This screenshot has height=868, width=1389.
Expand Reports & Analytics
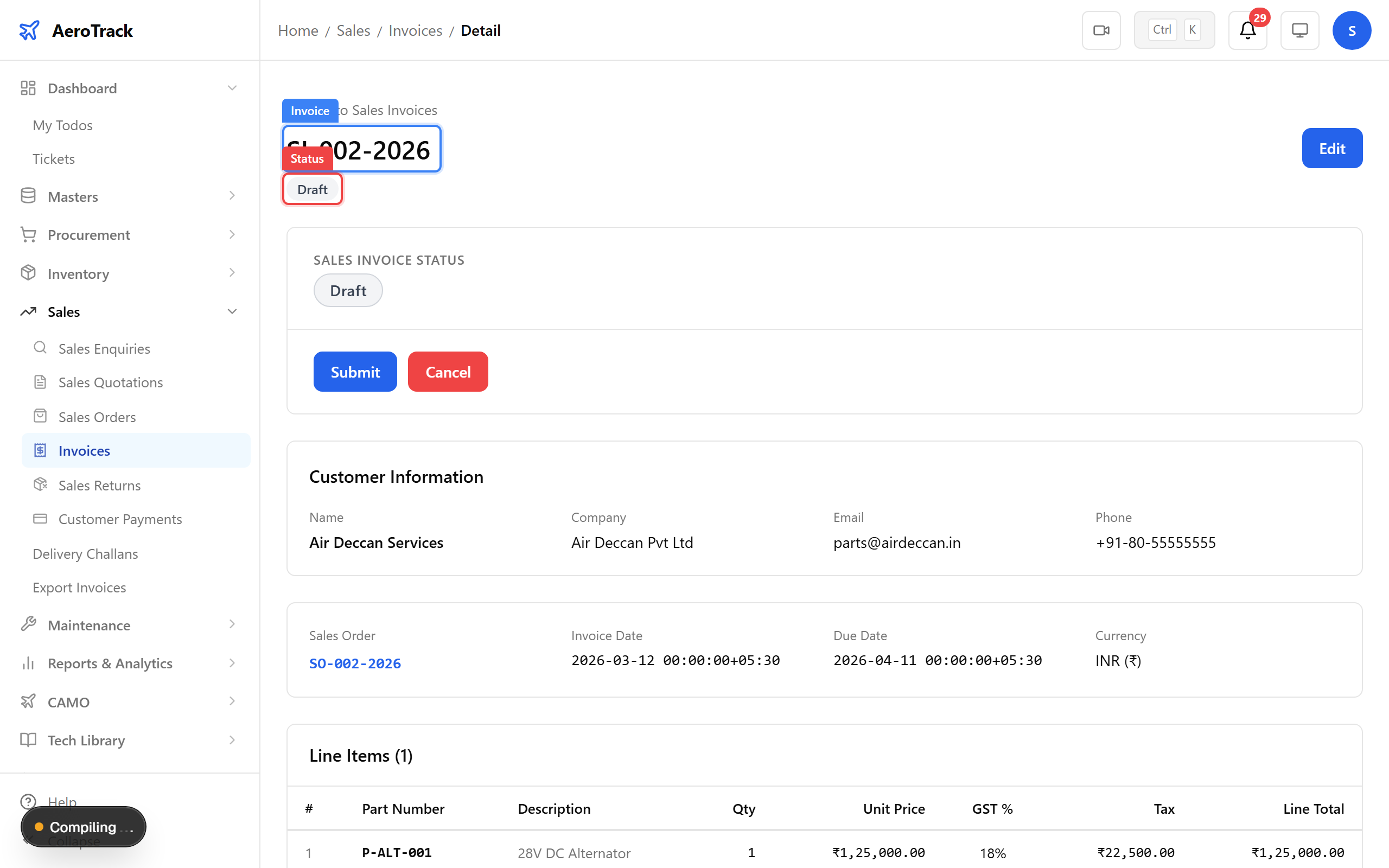[x=232, y=663]
